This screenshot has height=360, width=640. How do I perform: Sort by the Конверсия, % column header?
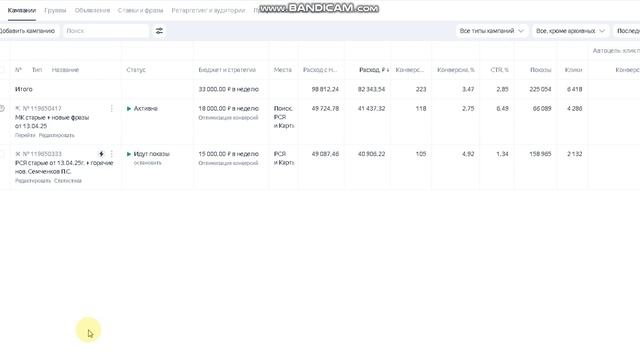(x=456, y=70)
